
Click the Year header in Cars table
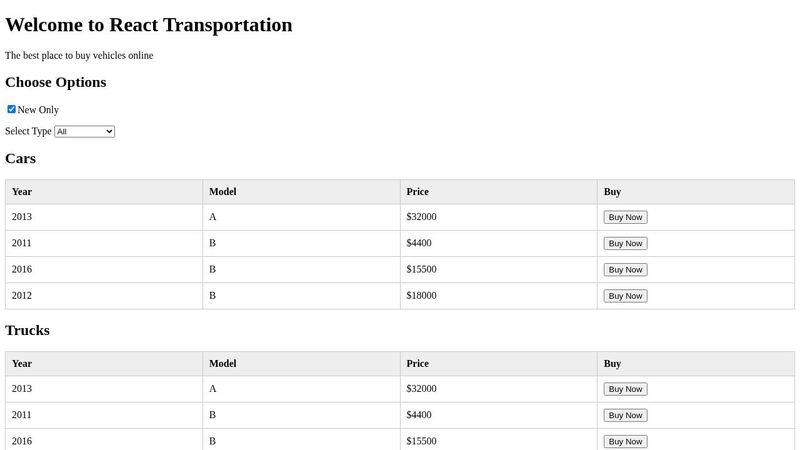22,192
